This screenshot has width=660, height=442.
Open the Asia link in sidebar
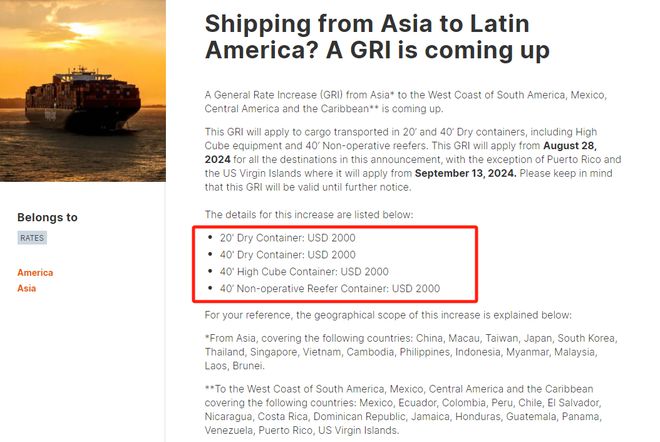27,288
